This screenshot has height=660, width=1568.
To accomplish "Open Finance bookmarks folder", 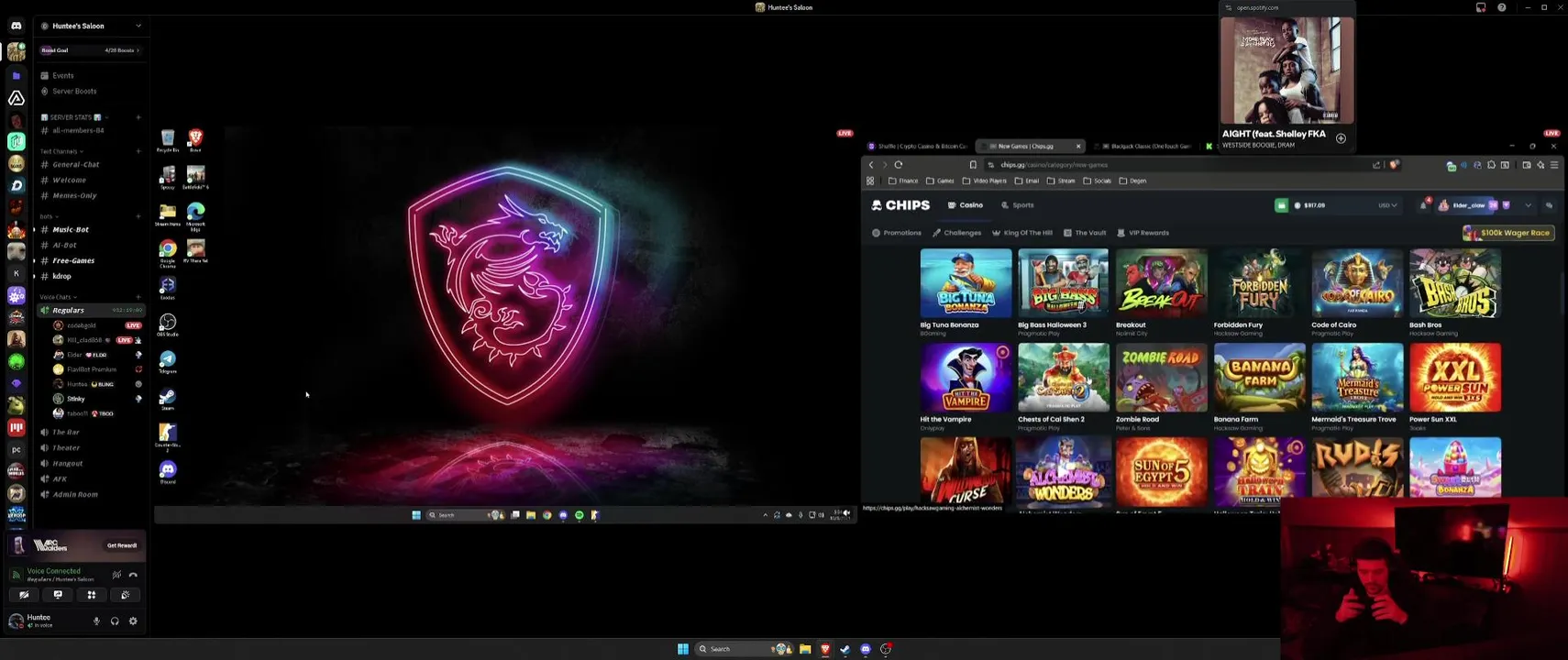I will tap(903, 181).
